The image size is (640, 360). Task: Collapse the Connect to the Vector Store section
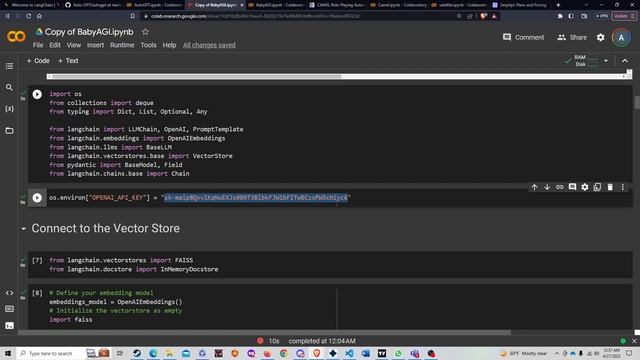(23, 229)
